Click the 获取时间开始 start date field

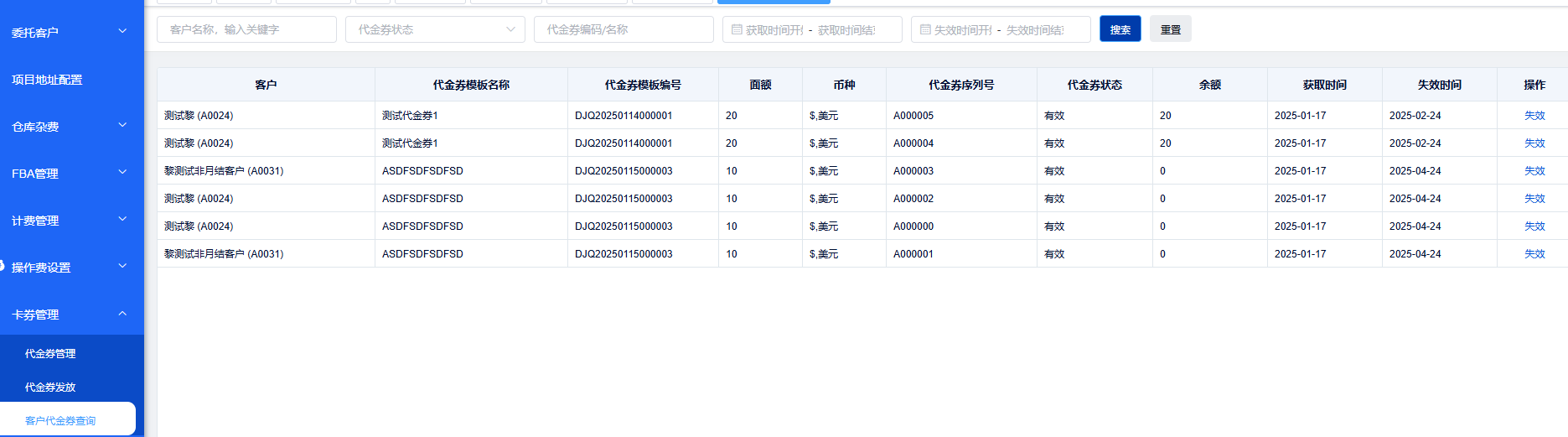774,29
